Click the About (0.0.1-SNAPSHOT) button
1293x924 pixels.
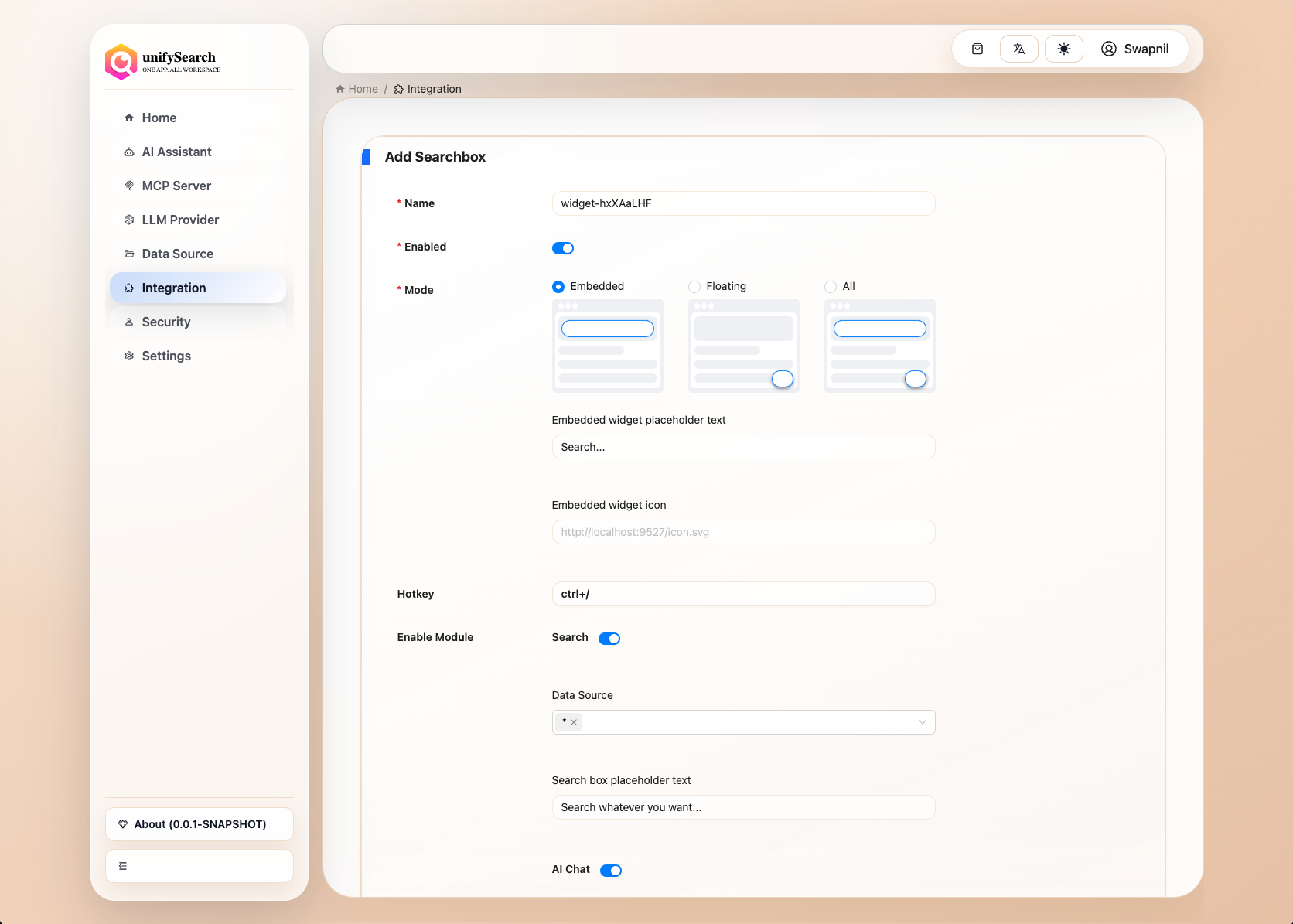pos(200,824)
